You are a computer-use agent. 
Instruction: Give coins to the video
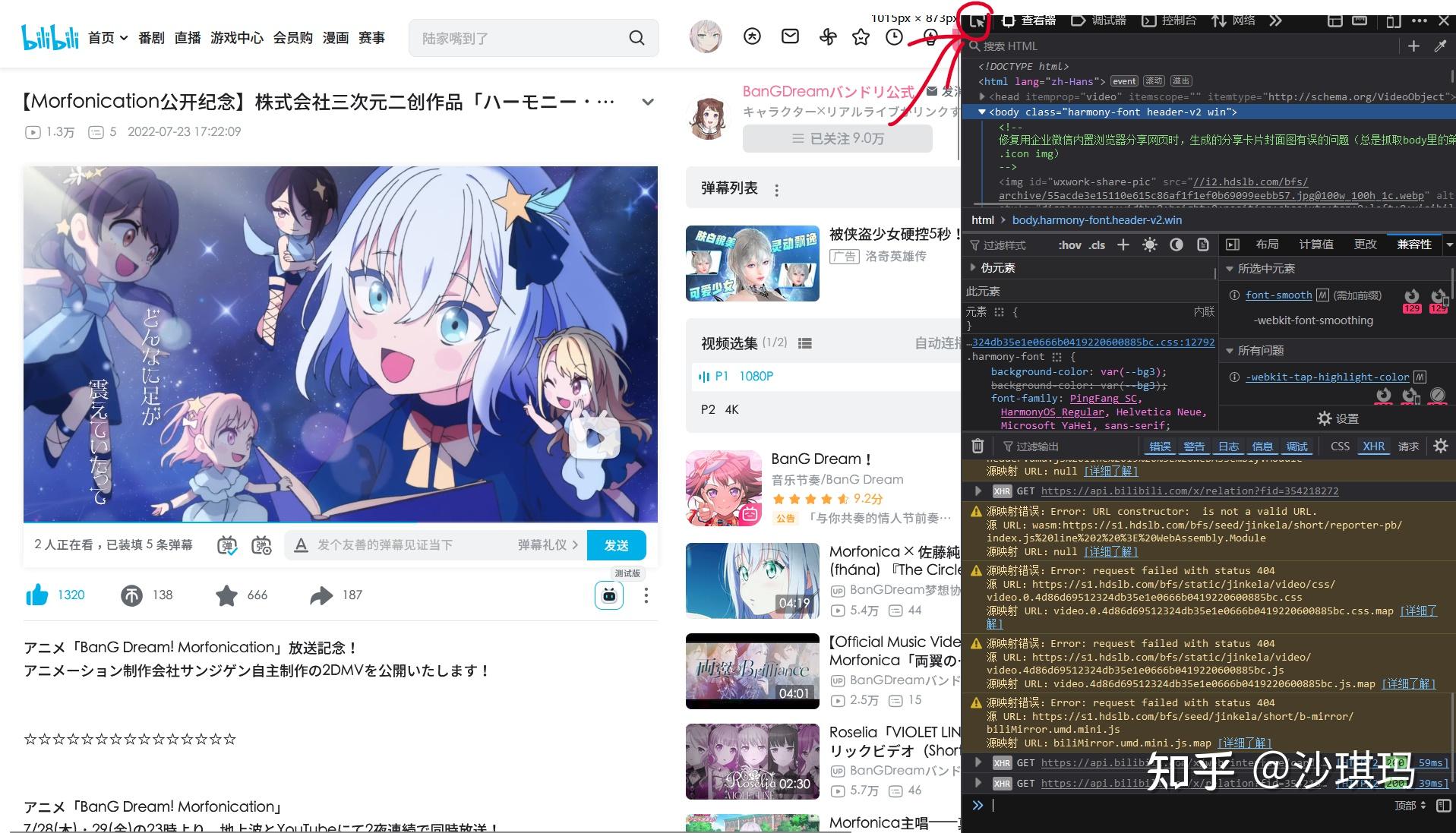131,595
